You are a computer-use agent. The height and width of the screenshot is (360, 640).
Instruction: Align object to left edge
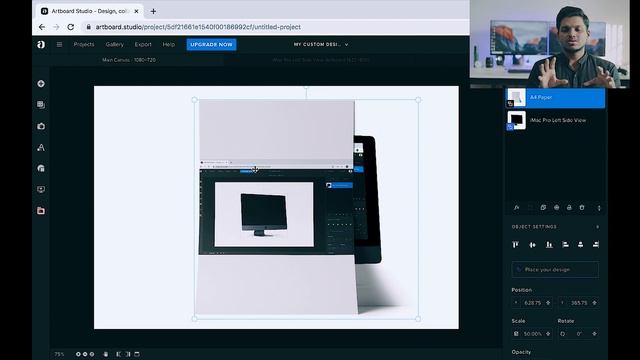pyautogui.click(x=565, y=244)
